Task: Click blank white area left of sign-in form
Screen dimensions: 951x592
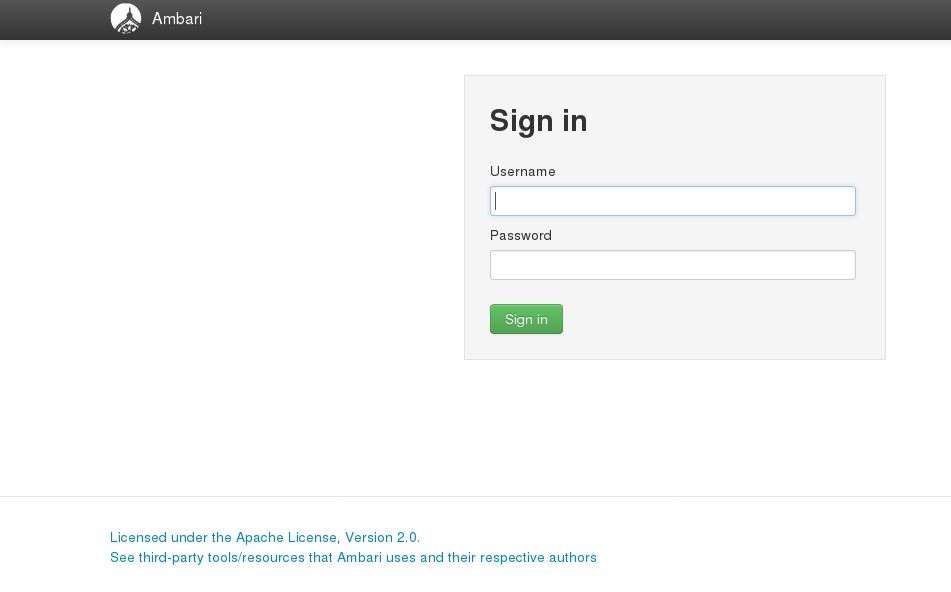Action: click(250, 250)
